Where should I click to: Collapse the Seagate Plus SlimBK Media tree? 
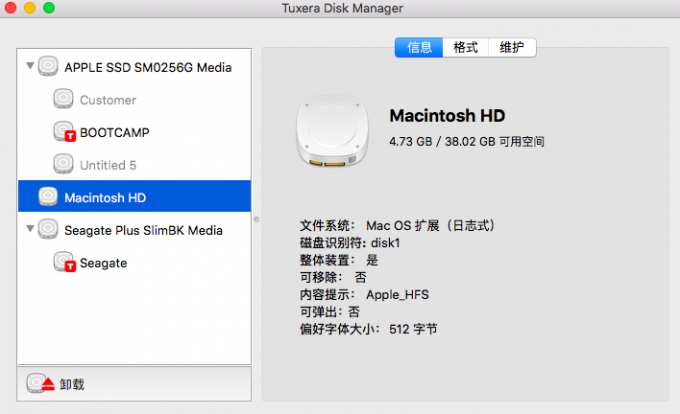(x=30, y=228)
